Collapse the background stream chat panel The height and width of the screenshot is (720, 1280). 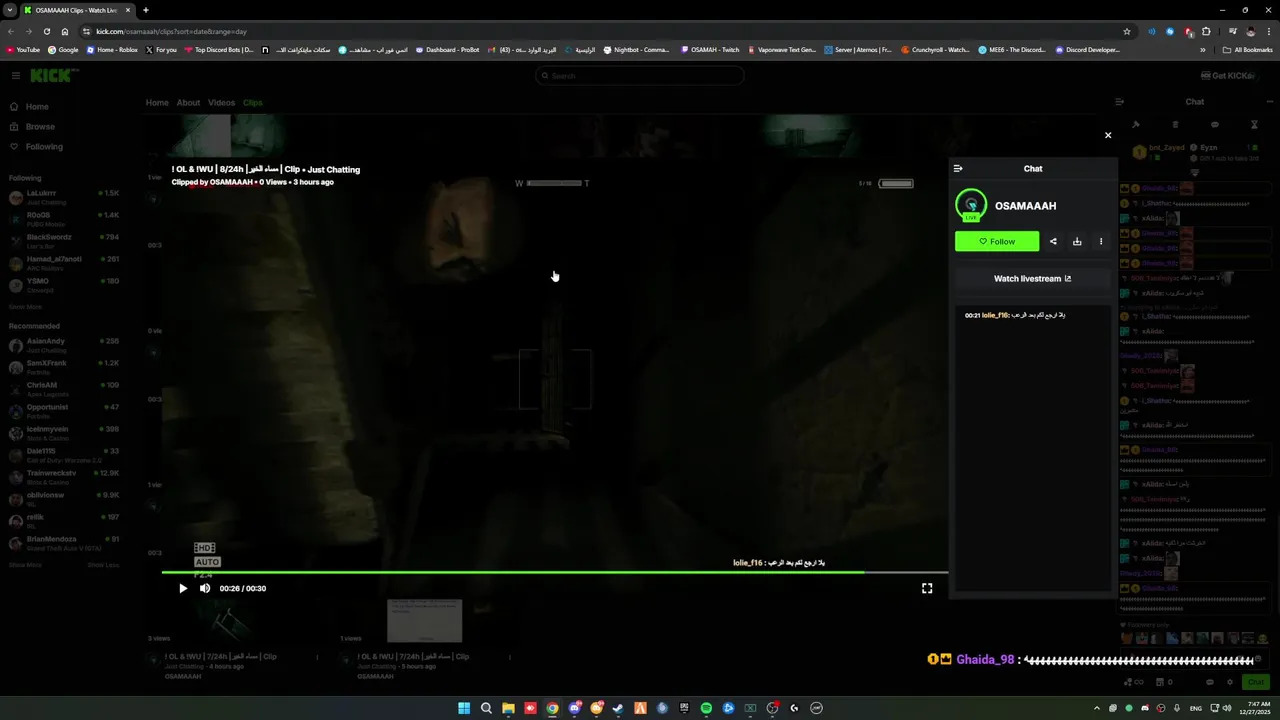click(1119, 102)
